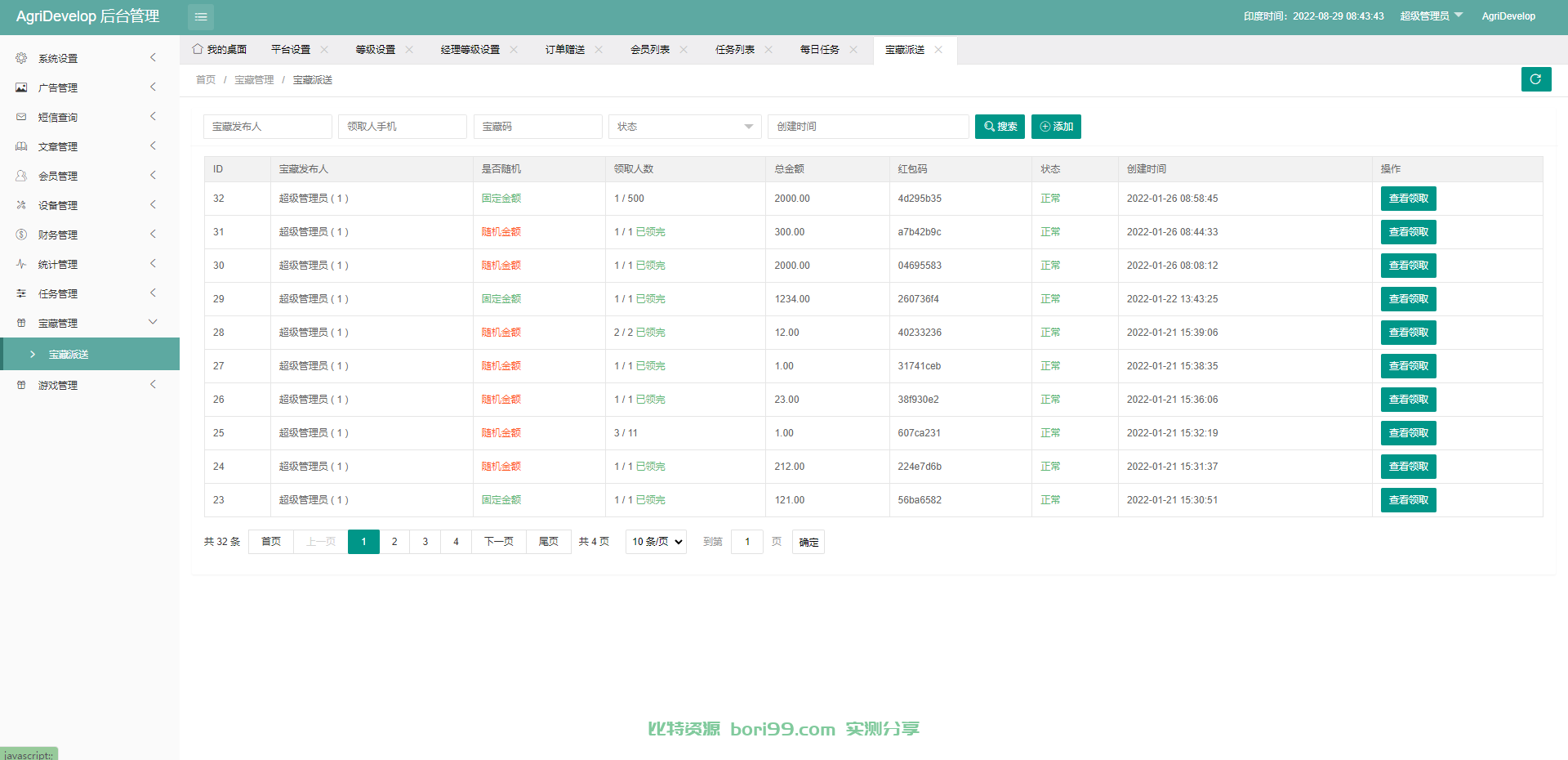This screenshot has width=1568, height=760.
Task: Click the 下一页 button
Action: (x=499, y=542)
